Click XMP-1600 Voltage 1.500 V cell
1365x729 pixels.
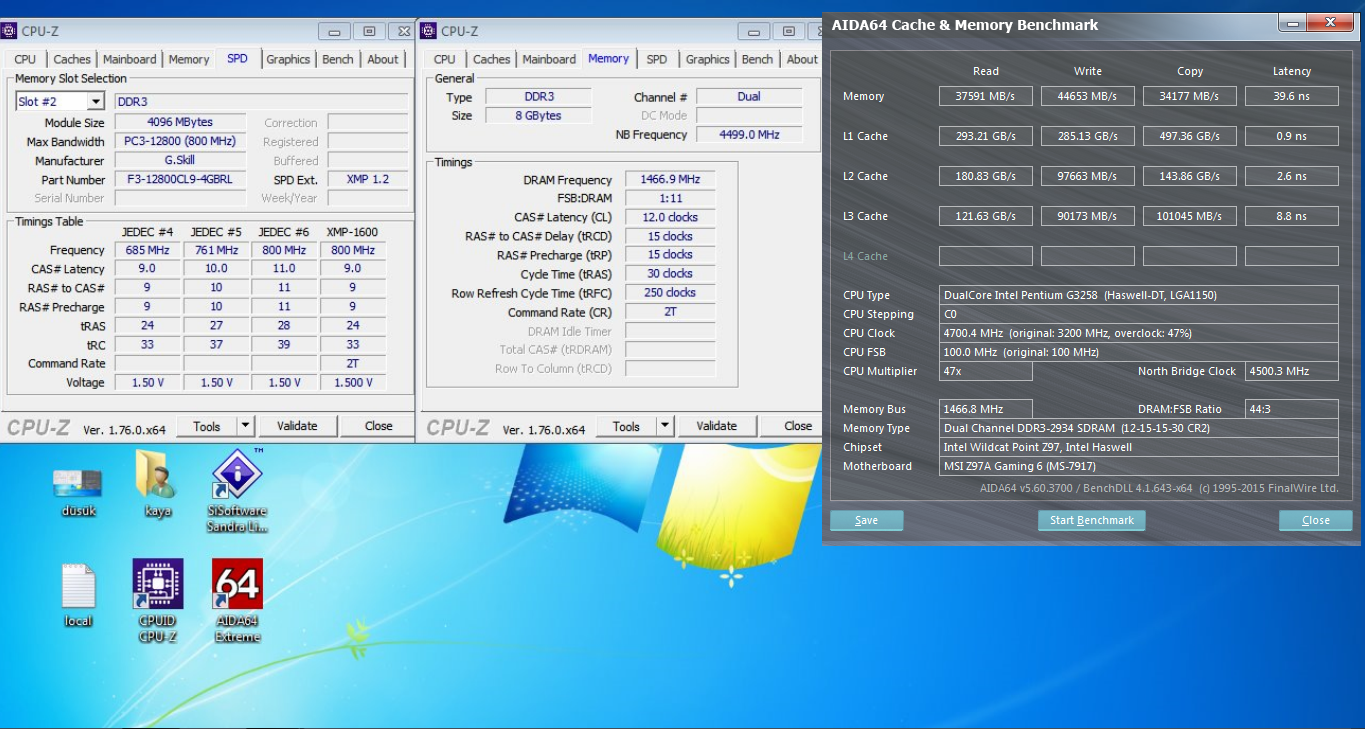click(x=353, y=382)
